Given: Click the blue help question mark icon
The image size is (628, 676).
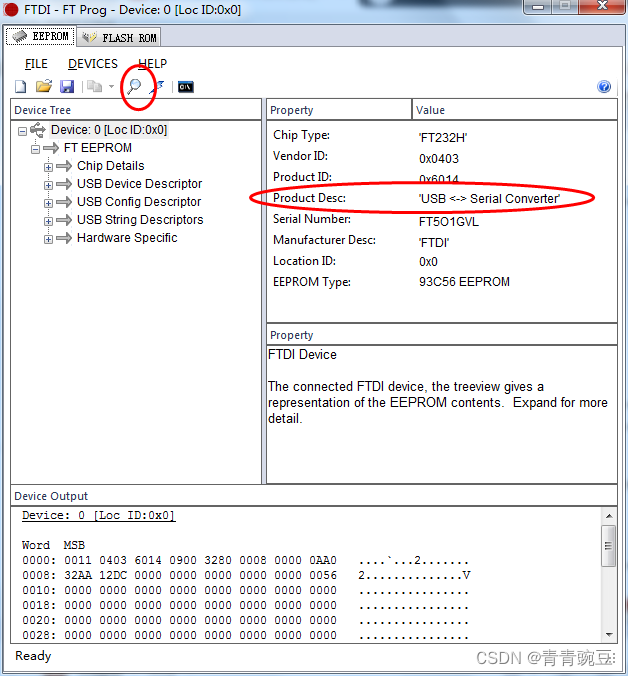Looking at the screenshot, I should pos(604,87).
